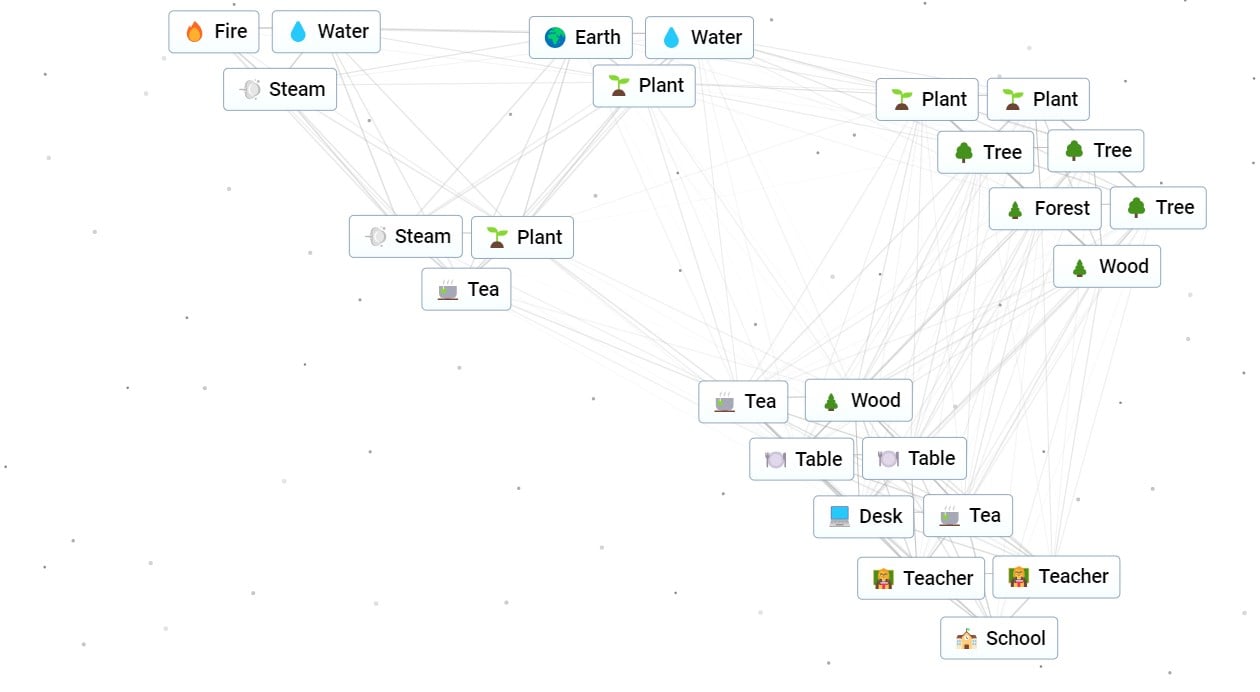Click the School building emoji icon
This screenshot has height=692, width=1260.
coord(966,639)
